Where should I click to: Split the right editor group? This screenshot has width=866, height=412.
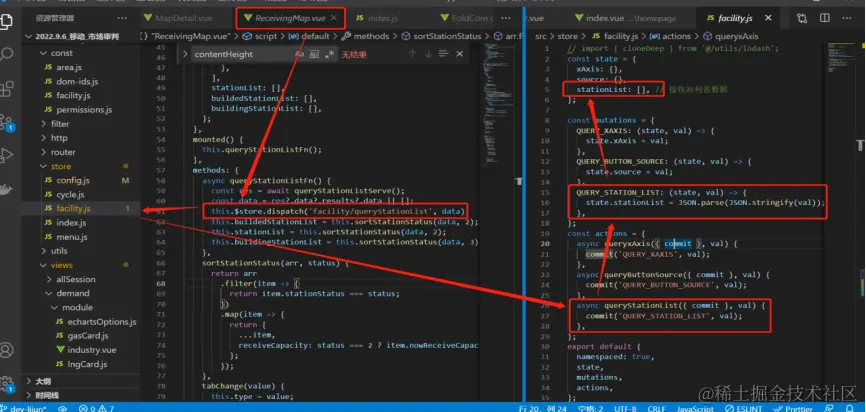(825, 18)
